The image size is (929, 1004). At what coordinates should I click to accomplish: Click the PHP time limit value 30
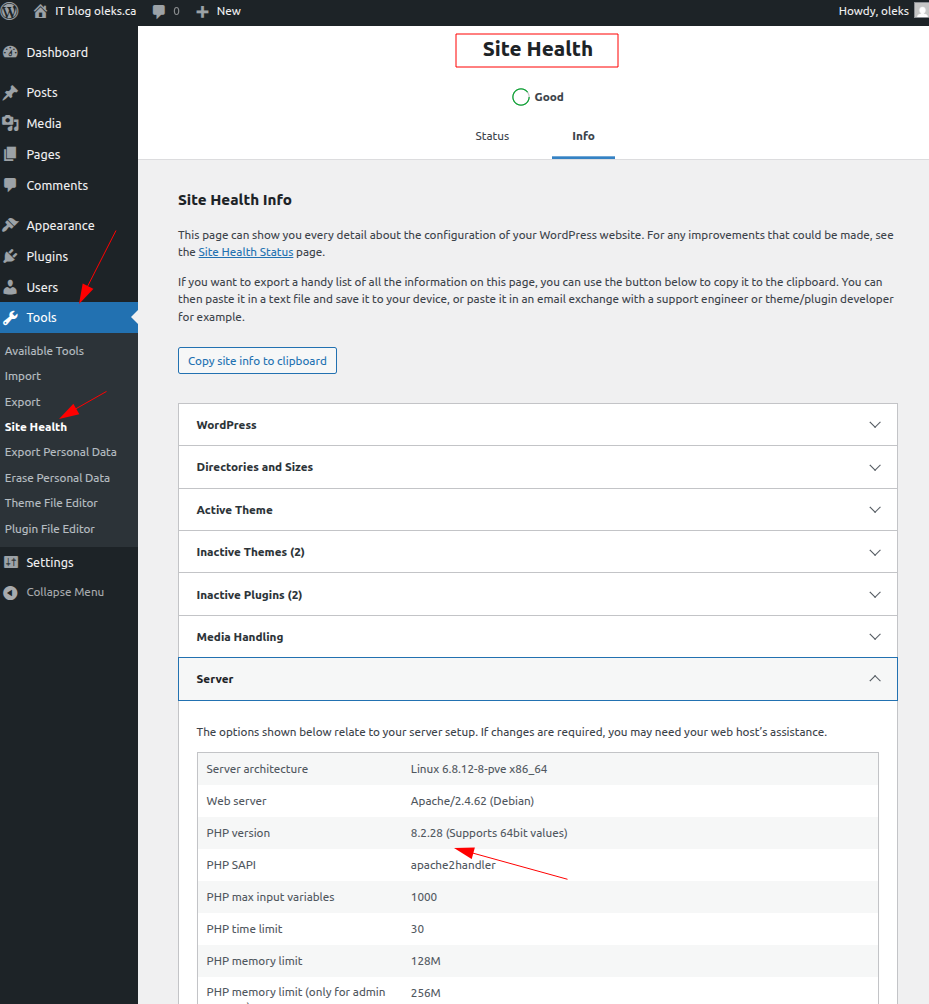pos(417,929)
